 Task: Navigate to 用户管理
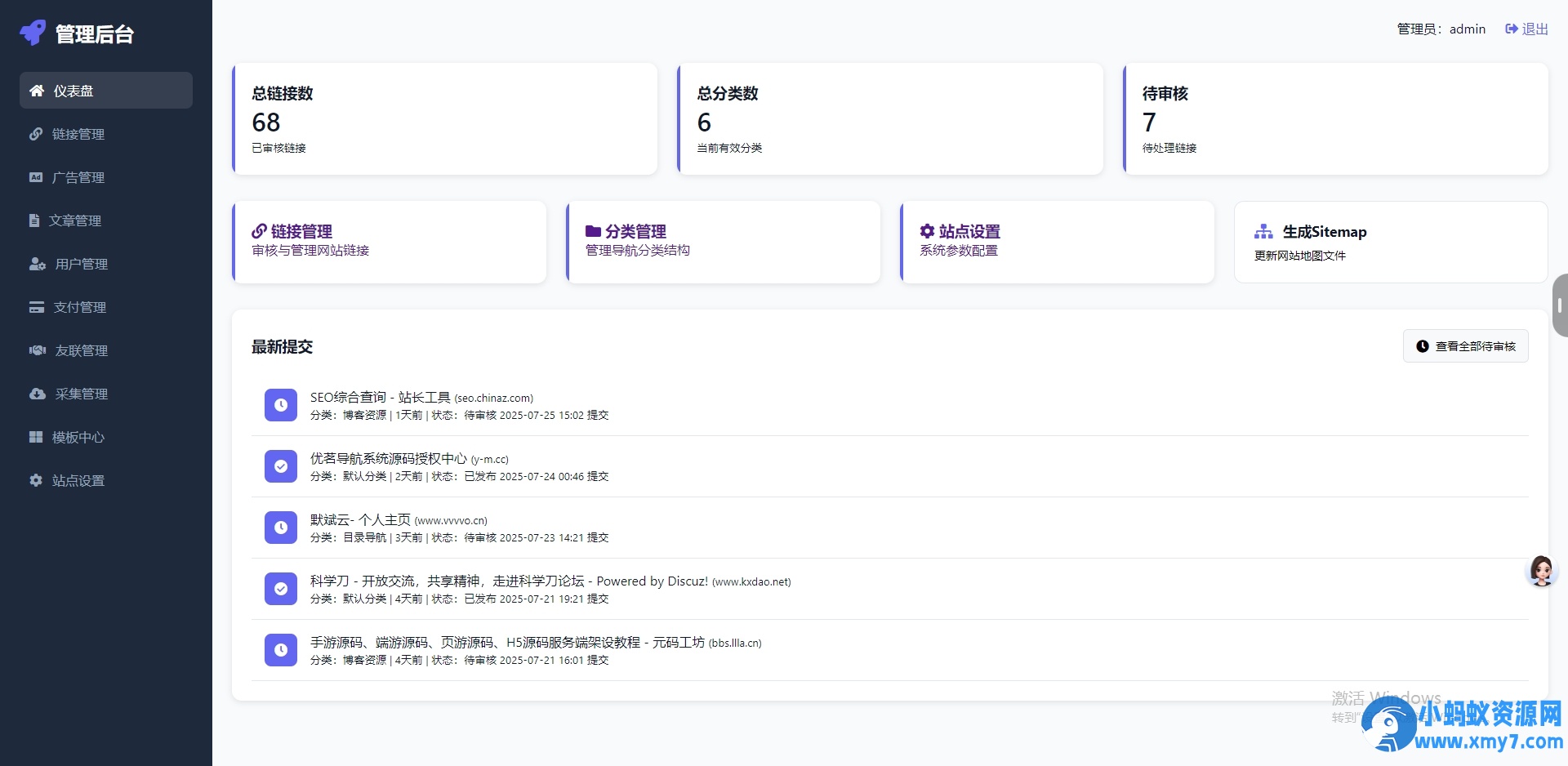106,264
